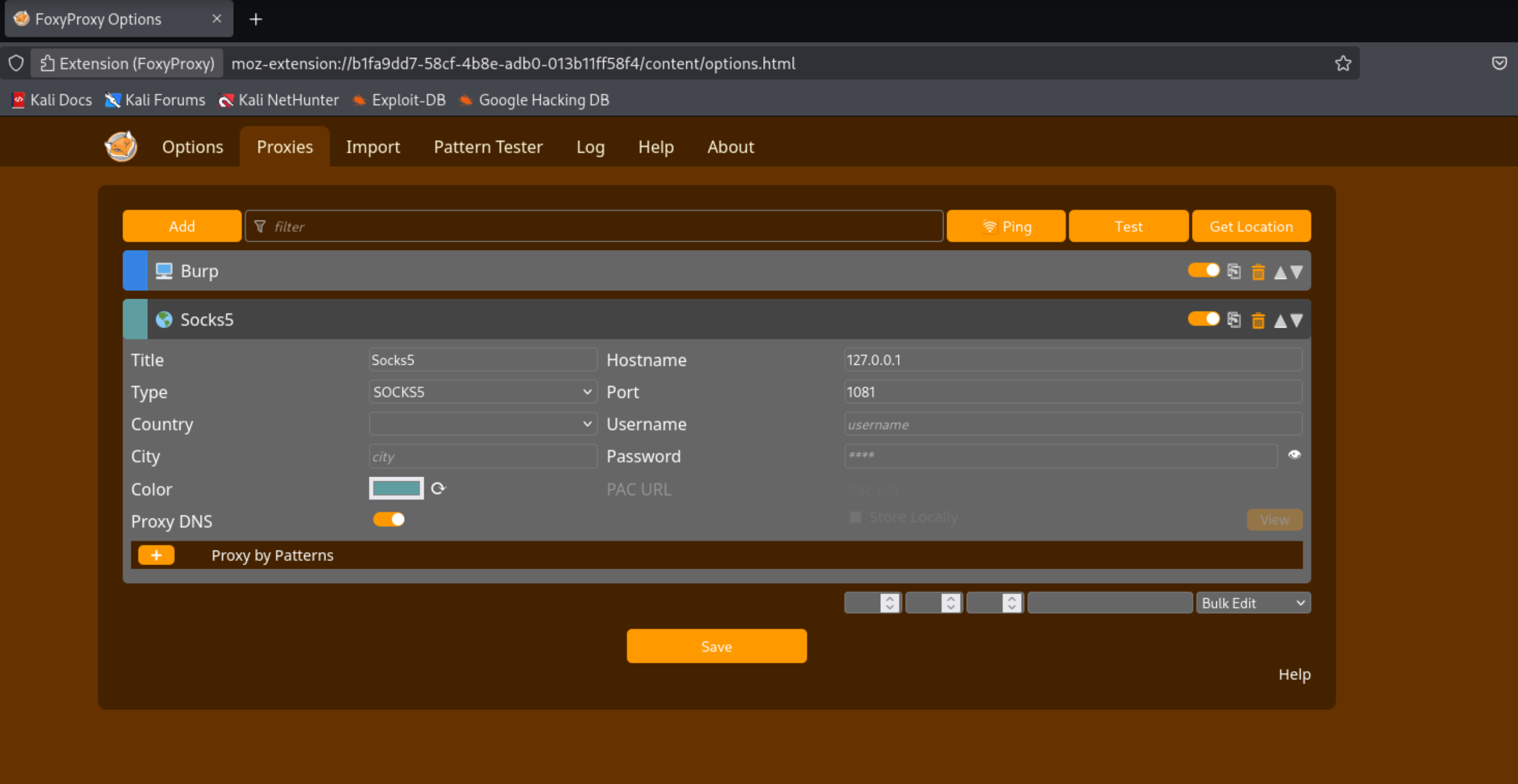Image resolution: width=1518 pixels, height=784 pixels.
Task: Open the Help link at bottom right
Action: click(x=1294, y=674)
